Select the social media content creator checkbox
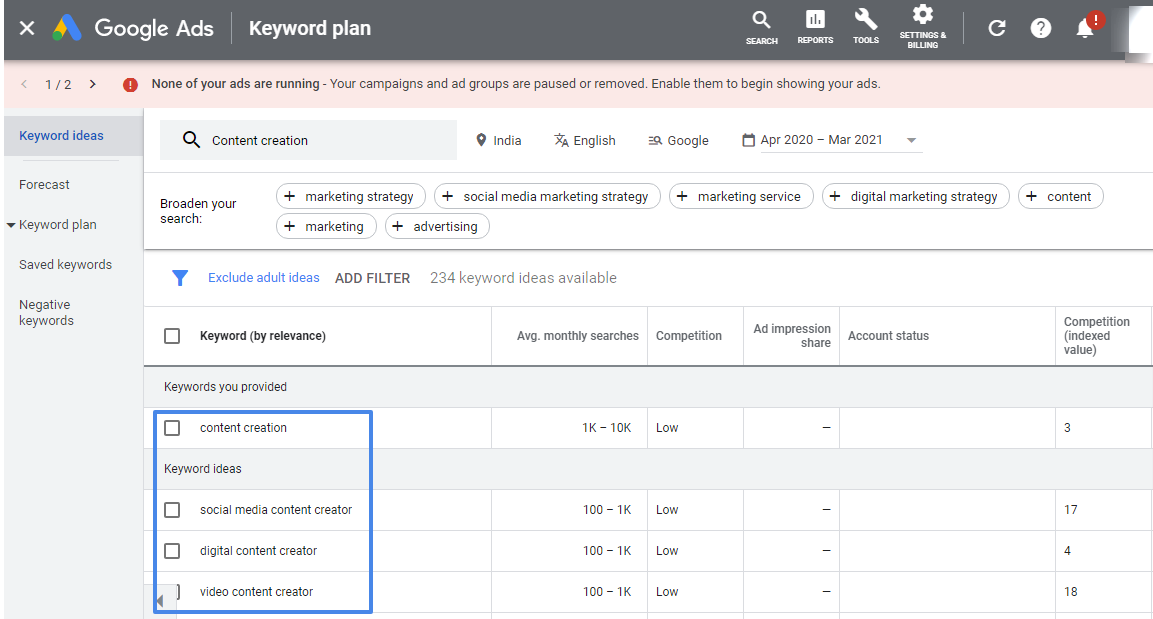Image resolution: width=1153 pixels, height=619 pixels. click(x=171, y=509)
